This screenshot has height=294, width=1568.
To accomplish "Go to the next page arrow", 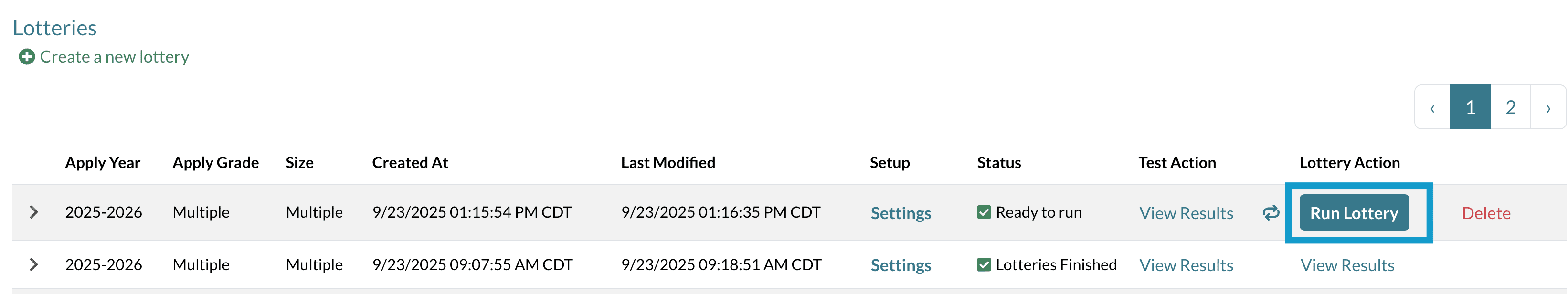I will pos(1548,108).
